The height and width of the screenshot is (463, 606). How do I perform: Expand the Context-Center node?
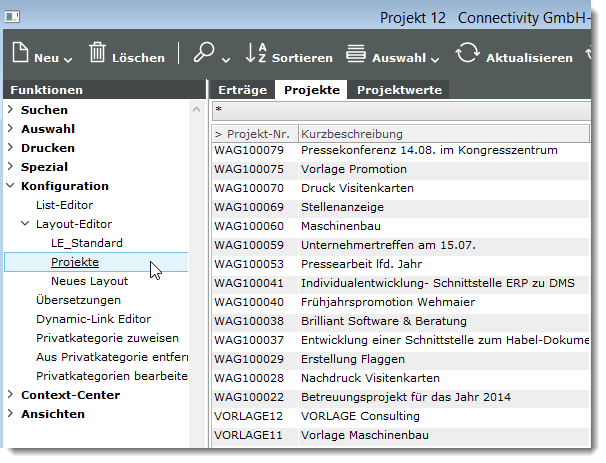point(11,395)
